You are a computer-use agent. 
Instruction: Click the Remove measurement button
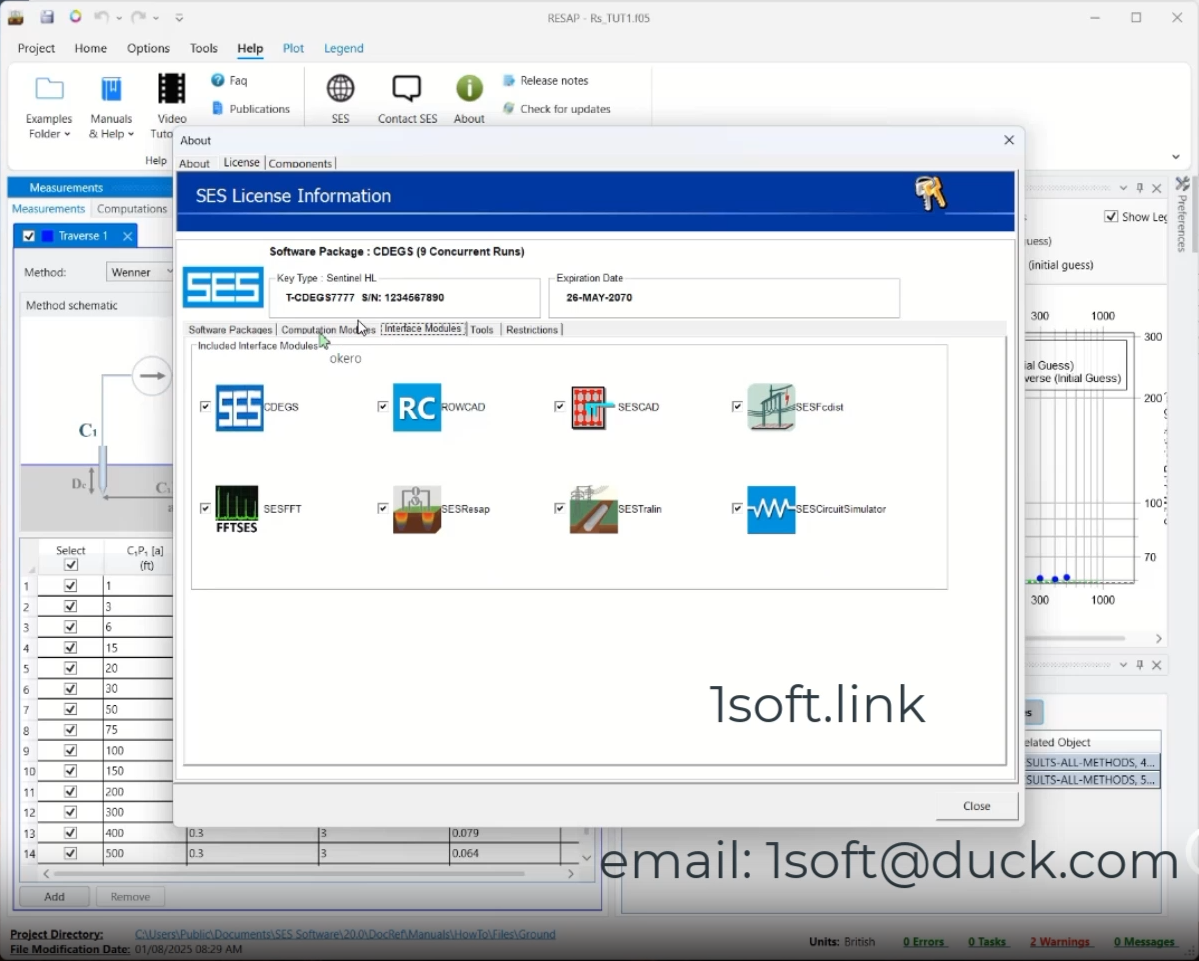[130, 897]
